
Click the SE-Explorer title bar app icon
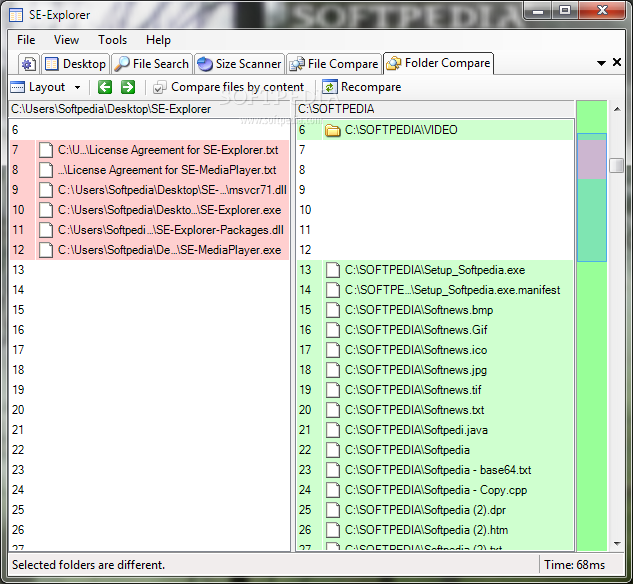point(16,15)
